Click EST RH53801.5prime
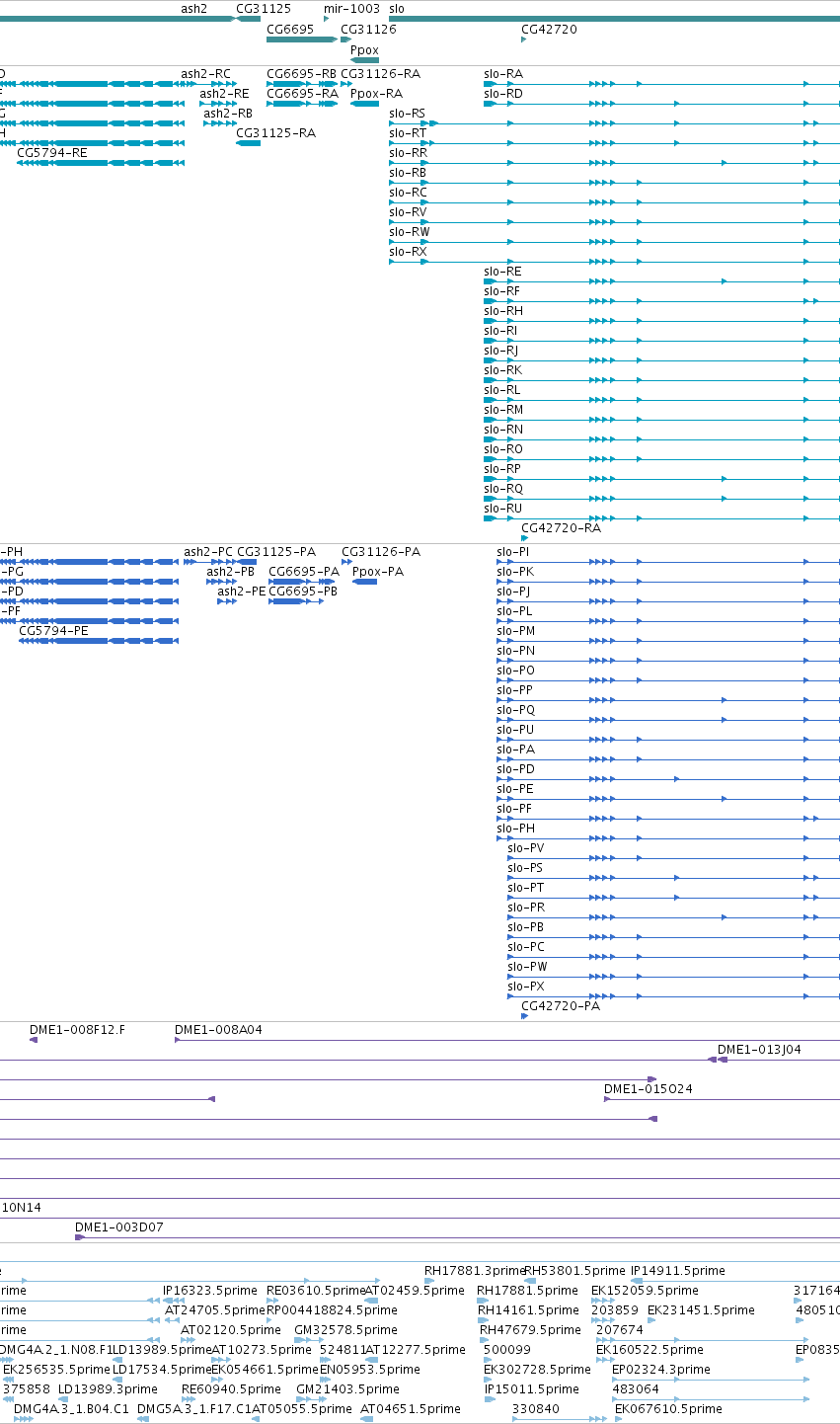 tap(574, 1271)
